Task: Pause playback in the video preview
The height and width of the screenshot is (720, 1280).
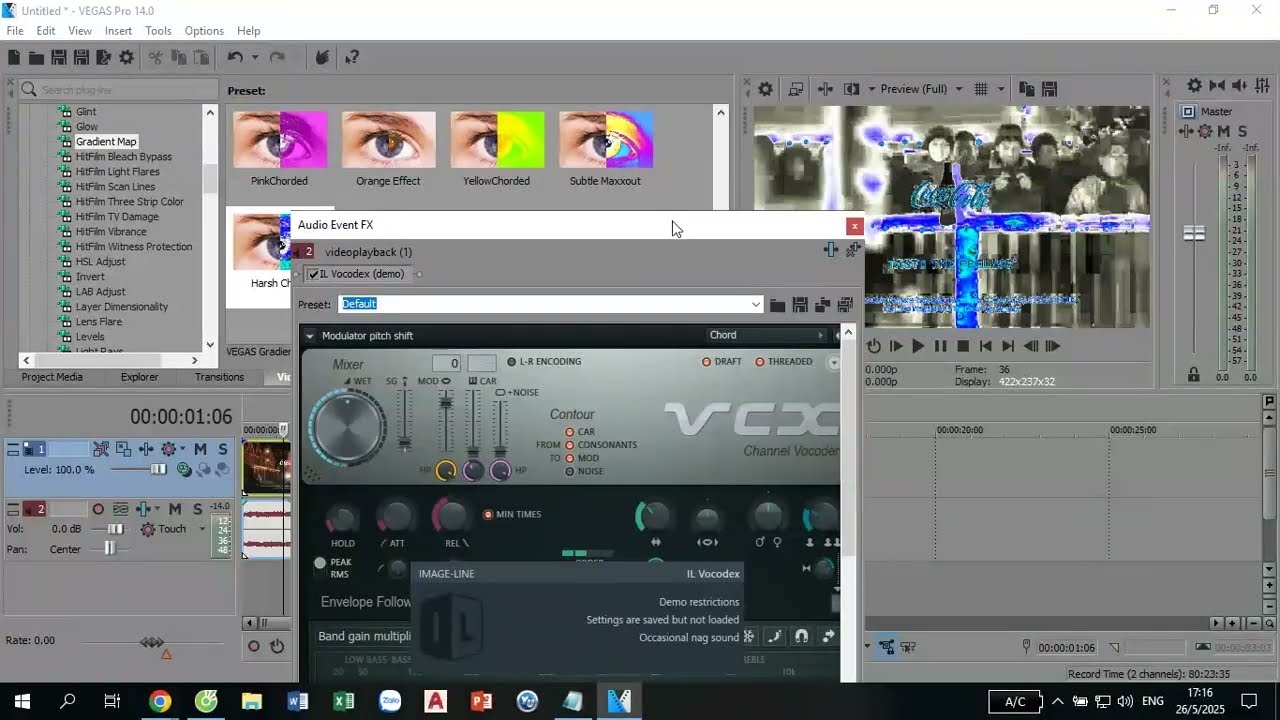Action: click(x=940, y=346)
